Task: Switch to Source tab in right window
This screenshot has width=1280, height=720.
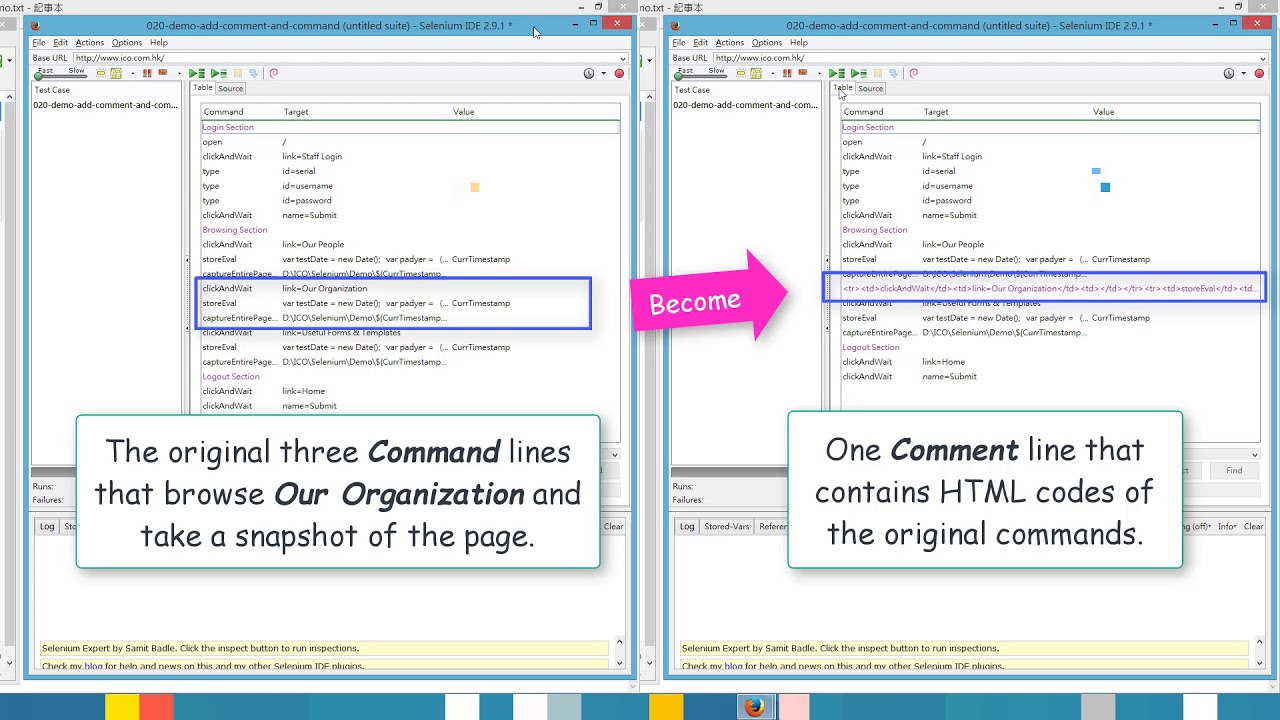Action: [871, 88]
